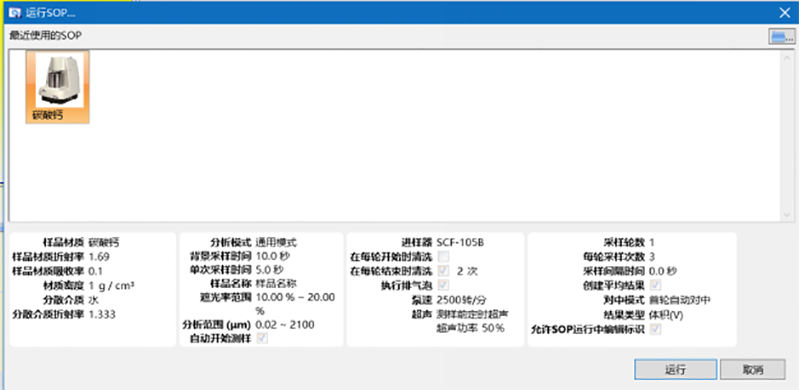Click the 最近使用的SOP label
The width and height of the screenshot is (800, 390).
45,36
